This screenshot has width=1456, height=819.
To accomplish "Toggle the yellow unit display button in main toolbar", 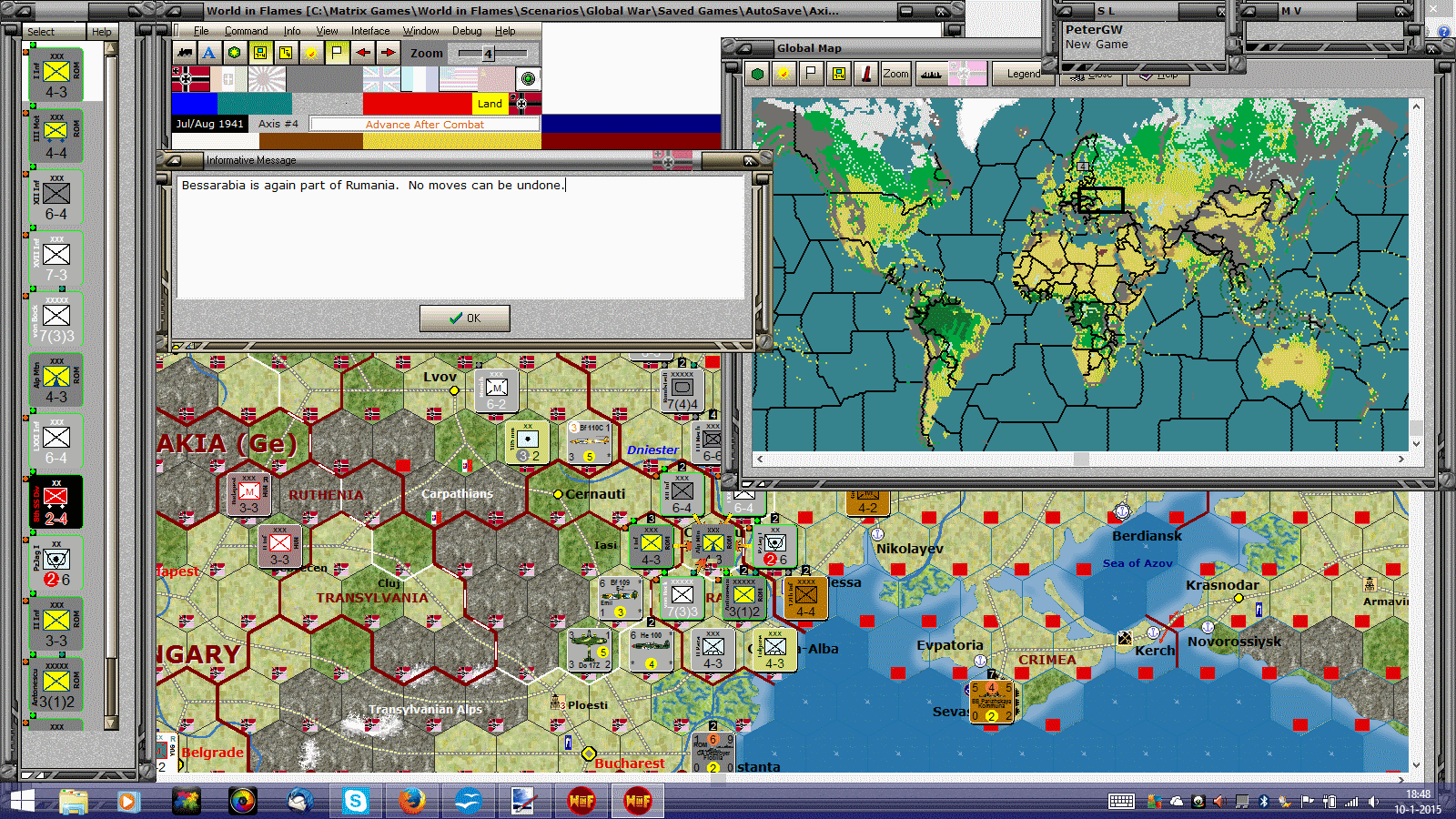I will click(260, 53).
